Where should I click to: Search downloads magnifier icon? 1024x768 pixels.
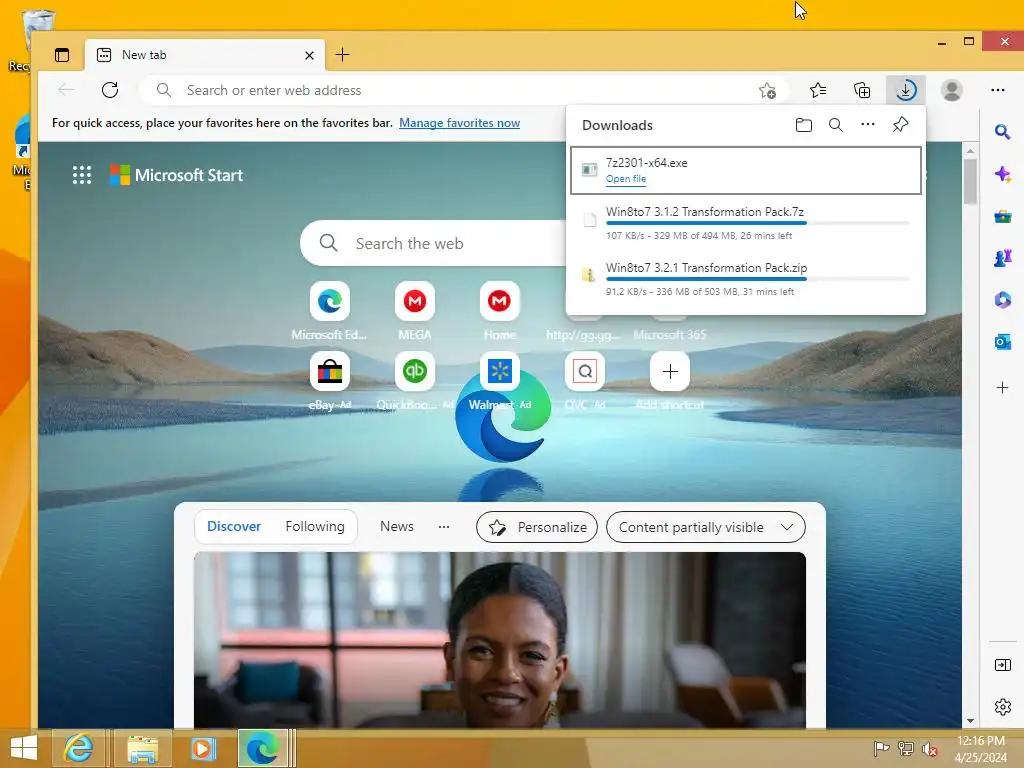835,125
